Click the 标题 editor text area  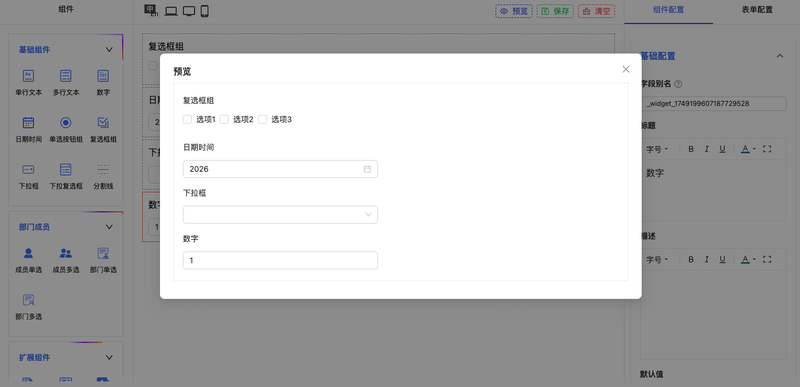pos(714,190)
